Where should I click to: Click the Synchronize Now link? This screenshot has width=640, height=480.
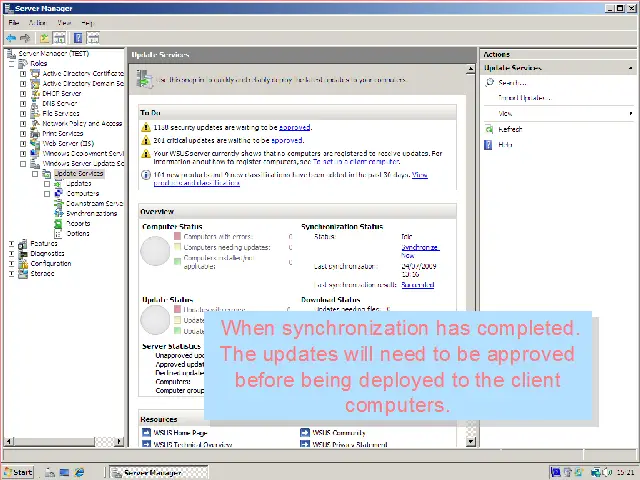click(x=420, y=251)
